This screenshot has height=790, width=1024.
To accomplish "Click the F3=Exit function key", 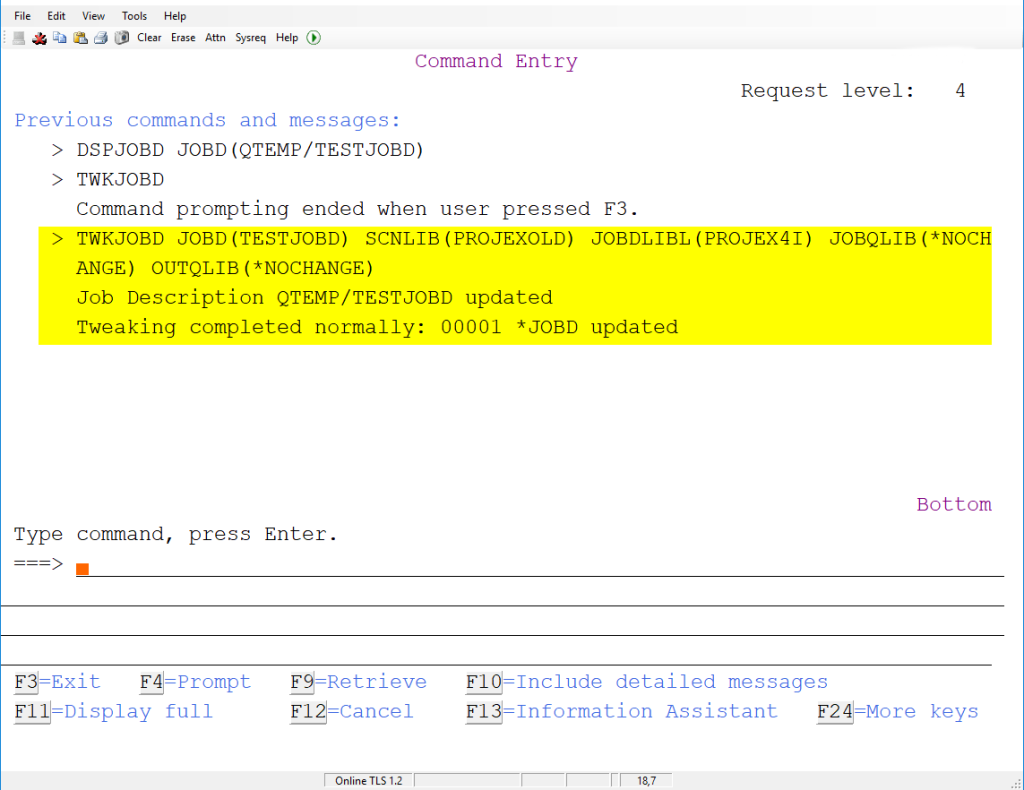I will [x=57, y=682].
